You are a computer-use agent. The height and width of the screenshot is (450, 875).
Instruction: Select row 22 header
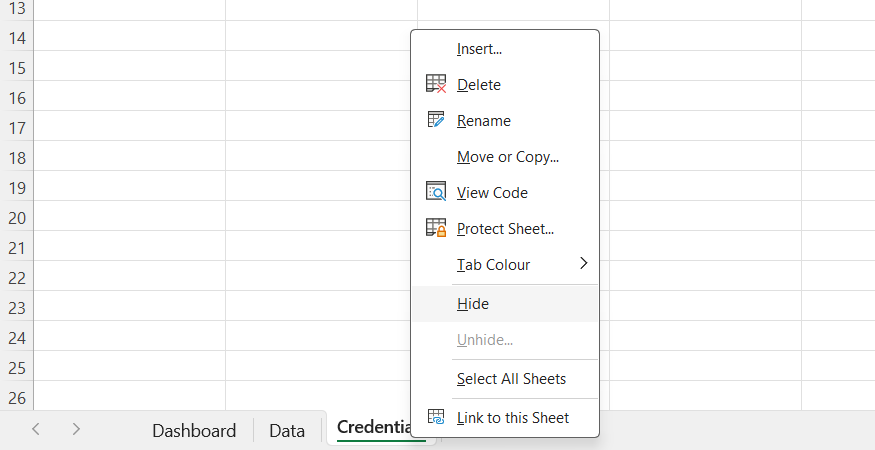[17, 278]
